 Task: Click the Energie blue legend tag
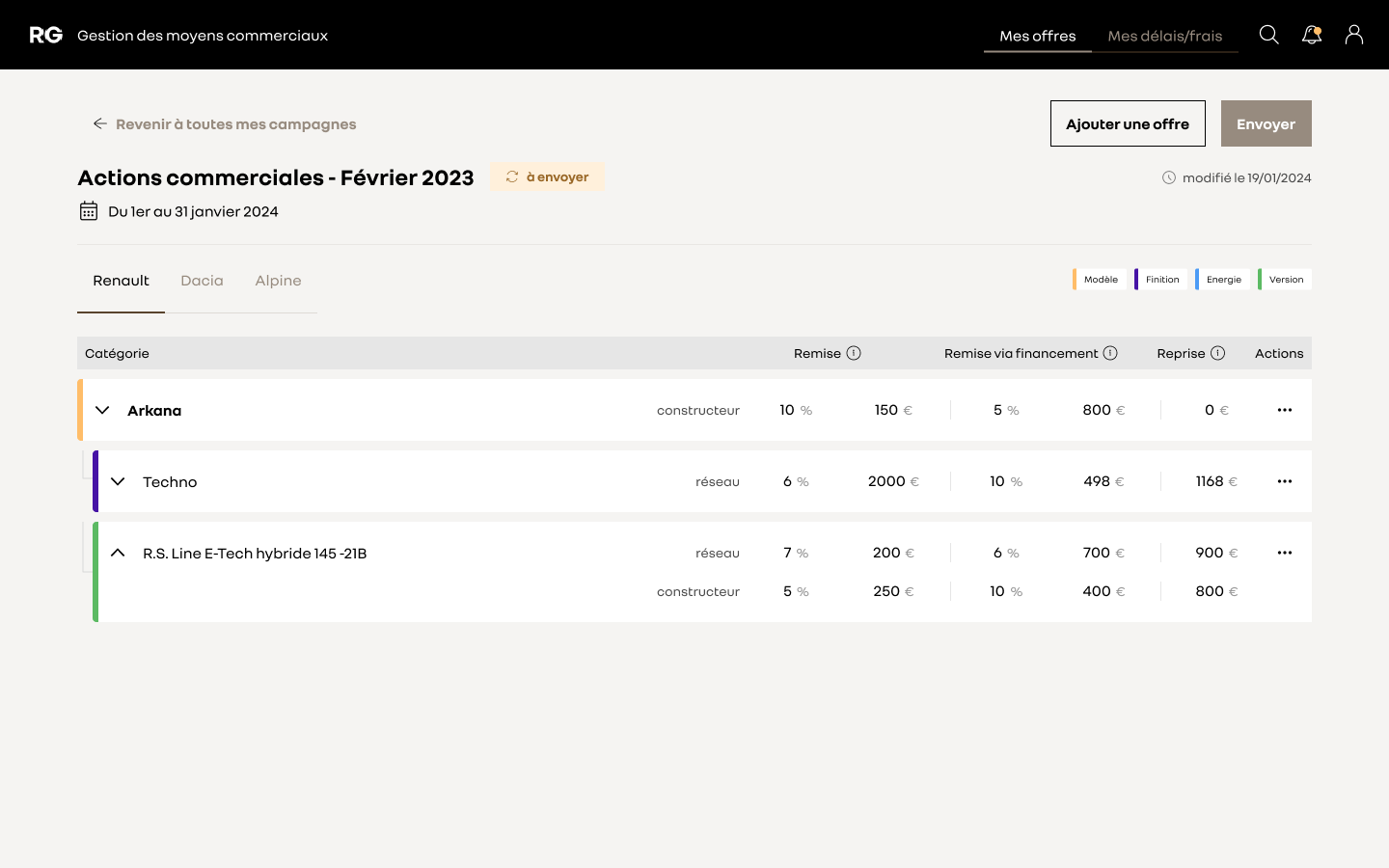click(x=1222, y=280)
